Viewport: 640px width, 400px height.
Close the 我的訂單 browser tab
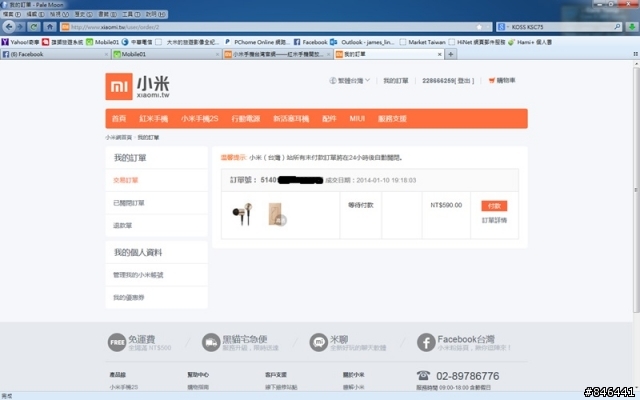click(x=440, y=54)
